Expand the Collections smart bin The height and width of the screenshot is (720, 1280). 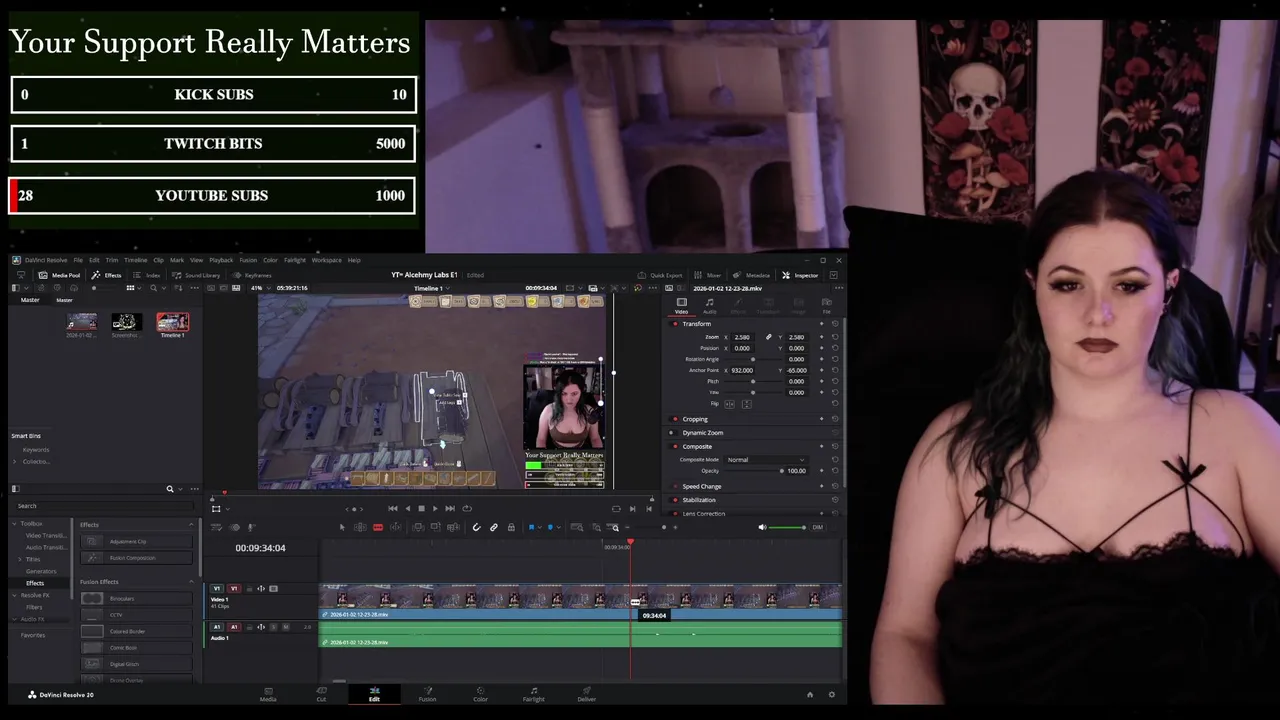pyautogui.click(x=15, y=461)
